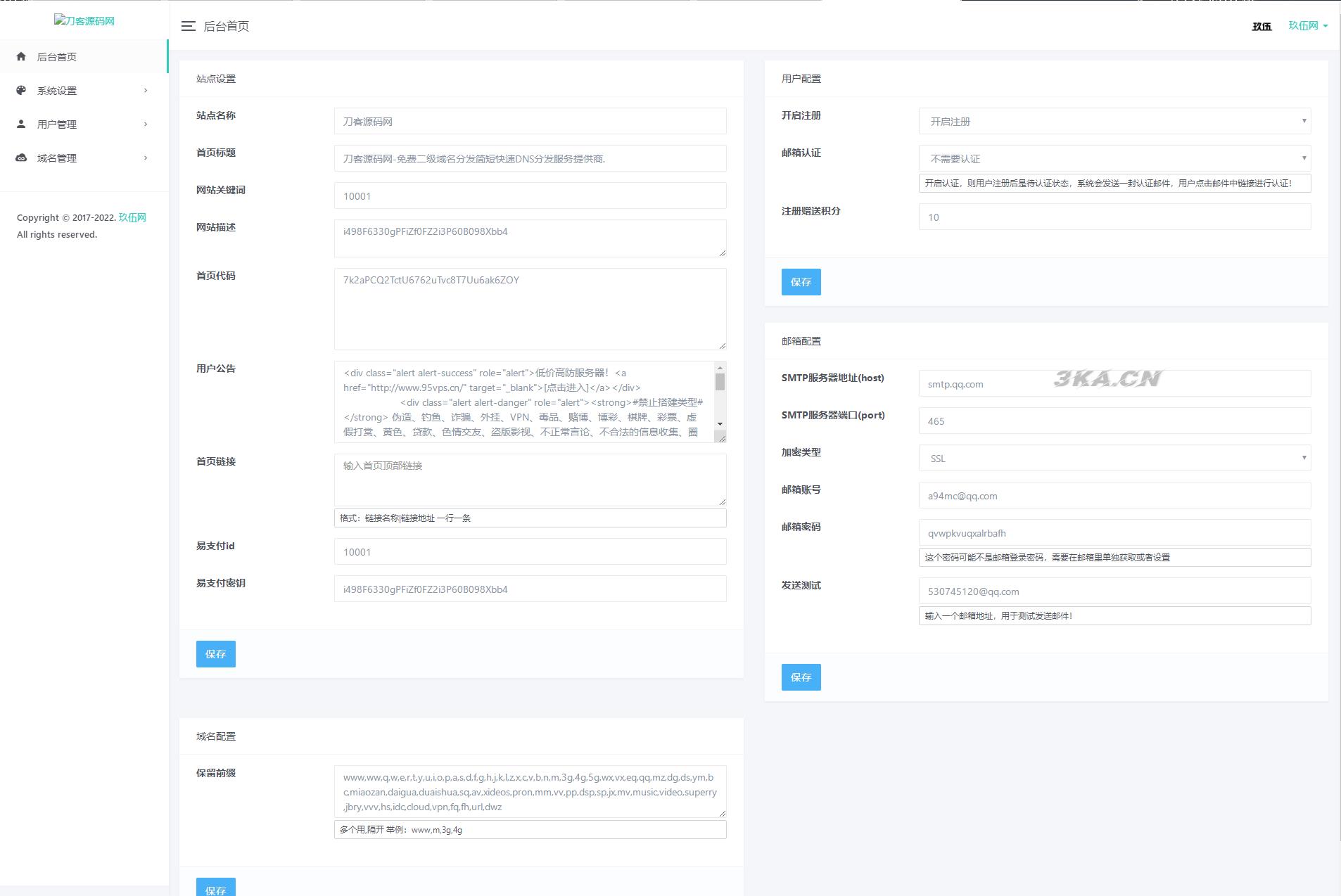Select 后台首页 in the sidebar

57,56
